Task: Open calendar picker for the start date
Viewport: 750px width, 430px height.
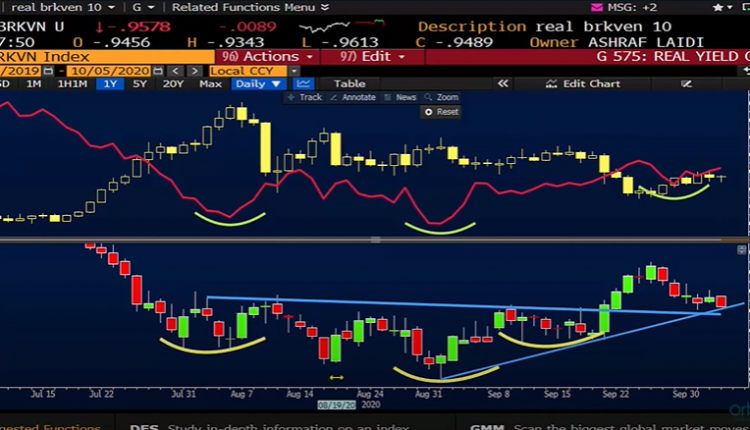Action: pos(48,71)
